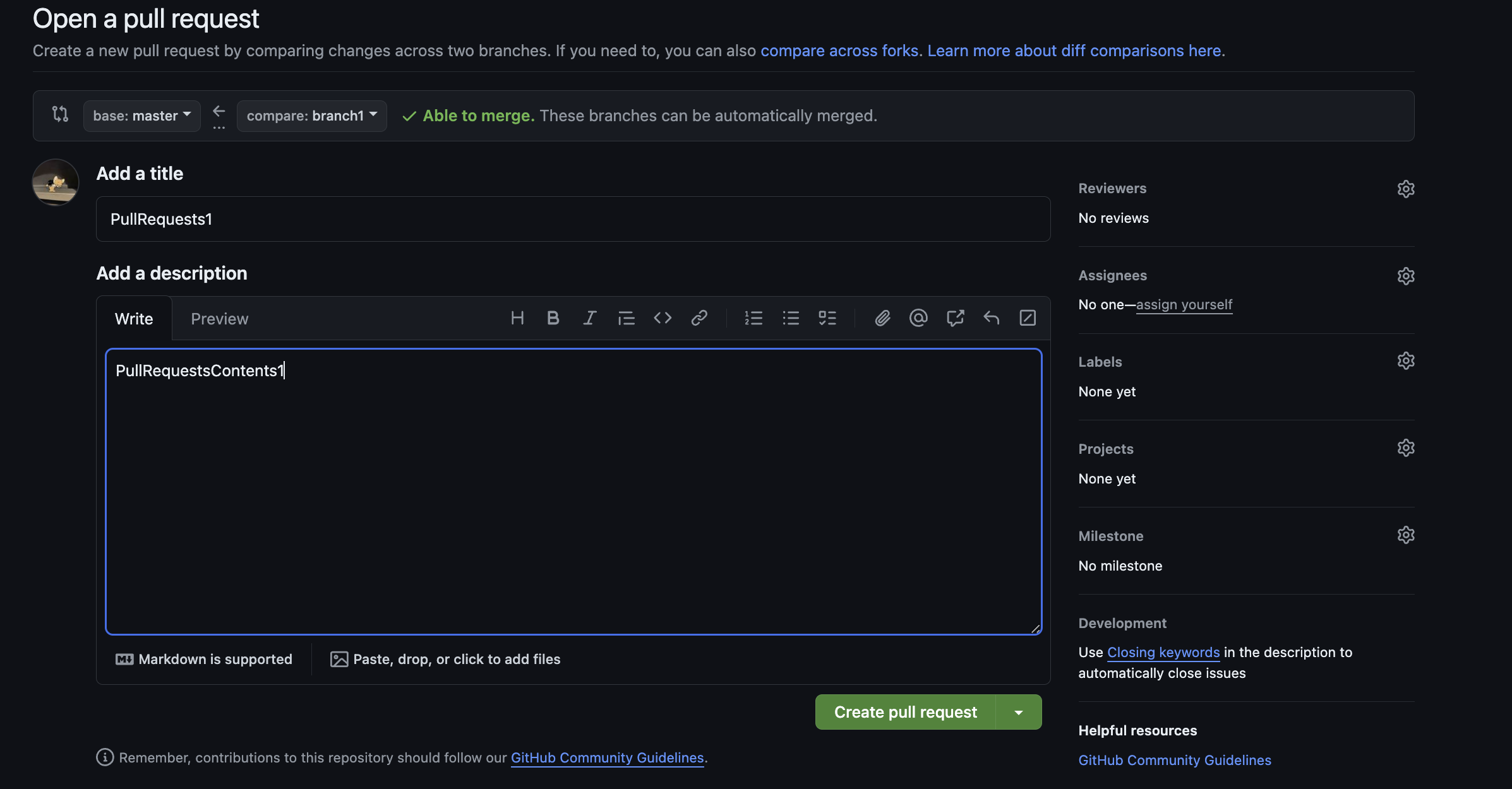Open the Reviewers settings gear
This screenshot has width=1512, height=789.
pyautogui.click(x=1406, y=189)
